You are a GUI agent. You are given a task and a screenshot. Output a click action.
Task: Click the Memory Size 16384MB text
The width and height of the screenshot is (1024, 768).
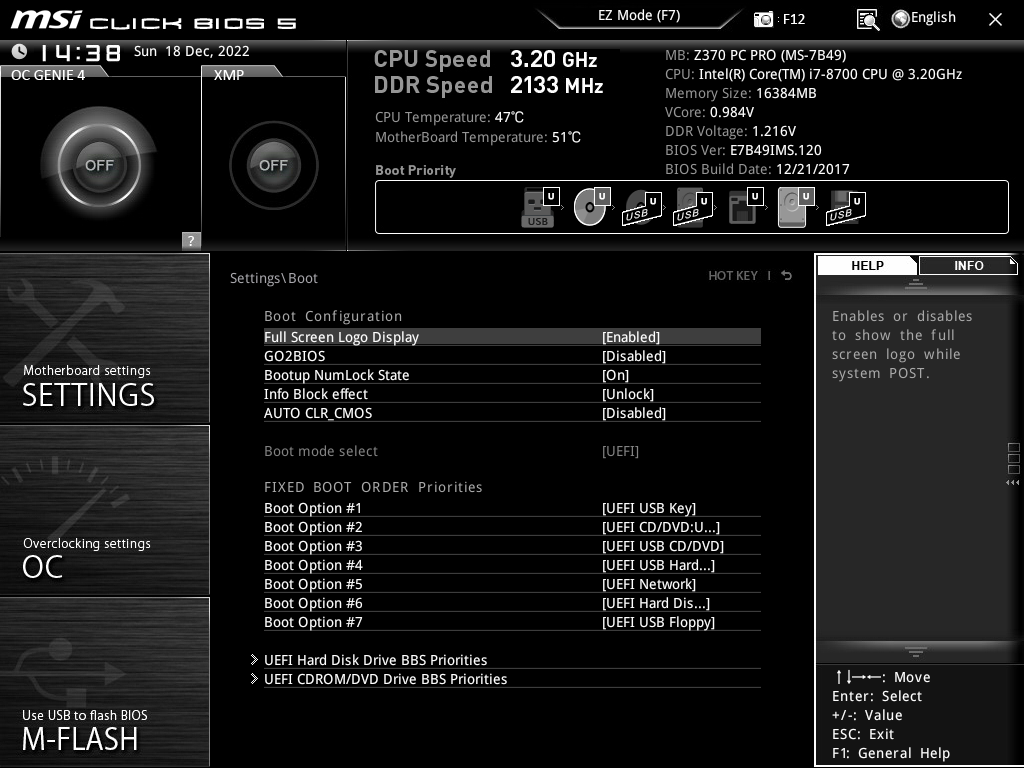pos(741,93)
